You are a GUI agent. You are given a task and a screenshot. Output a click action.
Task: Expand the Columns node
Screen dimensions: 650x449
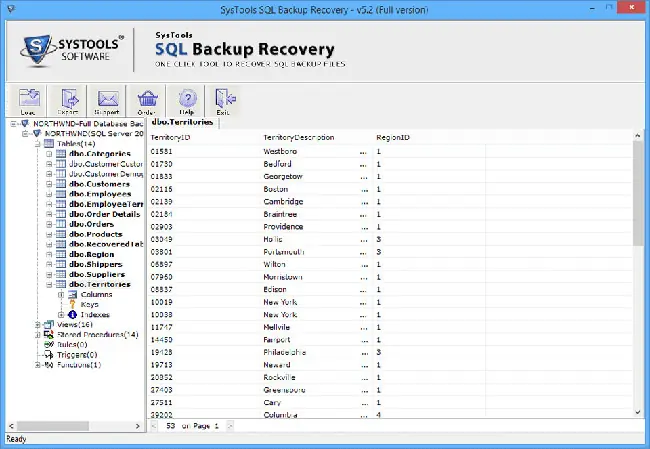[x=61, y=294]
